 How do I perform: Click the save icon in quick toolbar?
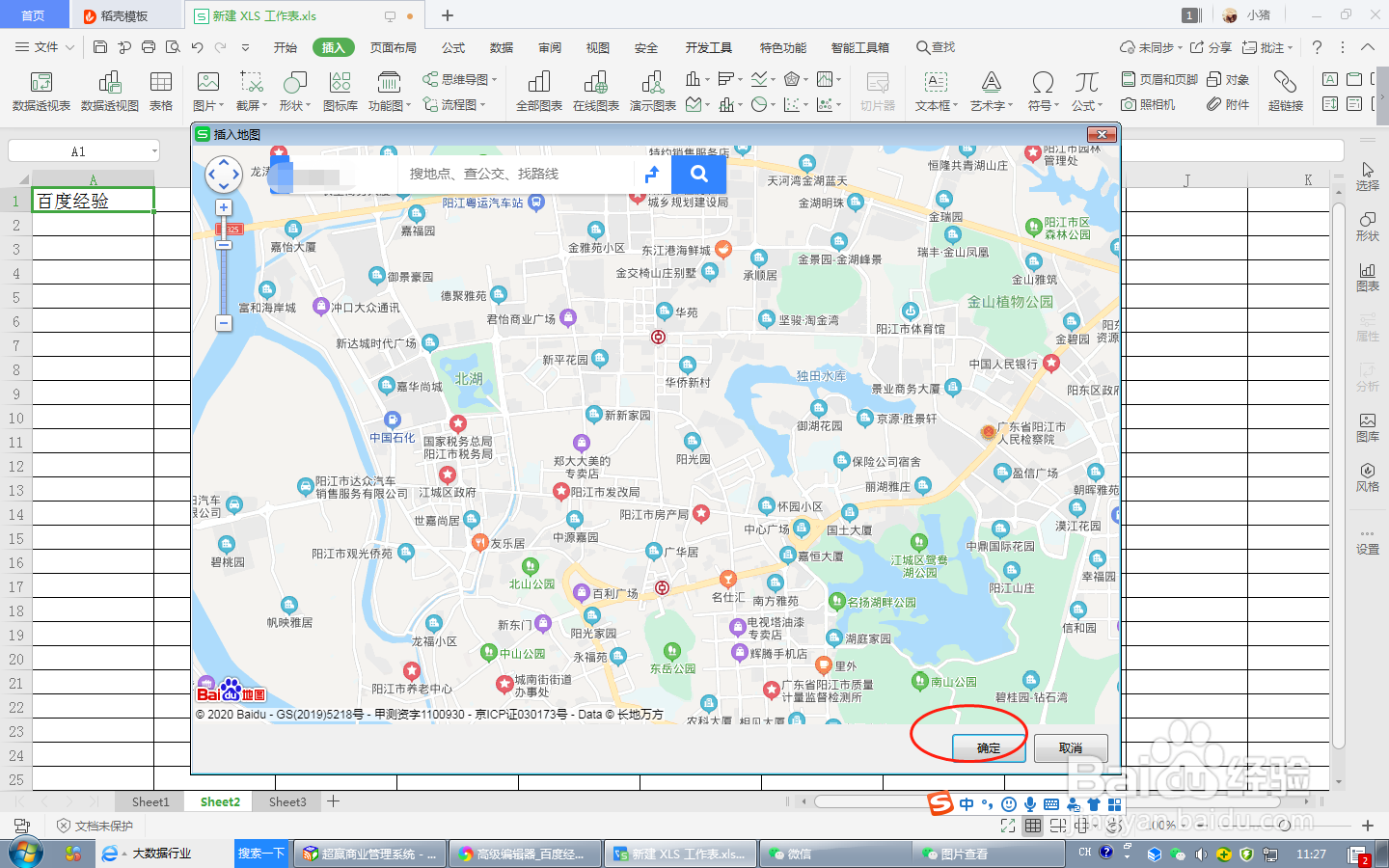[100, 47]
